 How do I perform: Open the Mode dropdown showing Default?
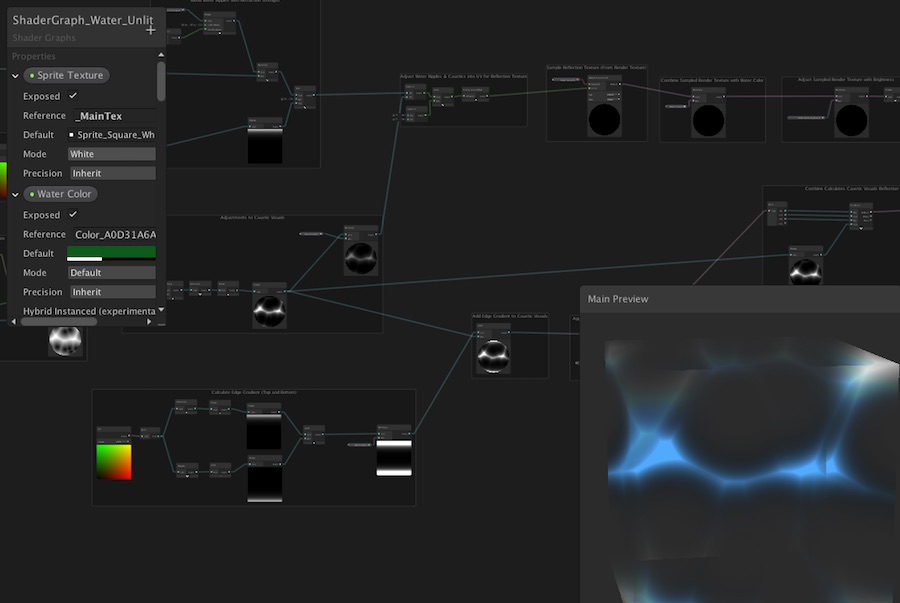point(111,273)
